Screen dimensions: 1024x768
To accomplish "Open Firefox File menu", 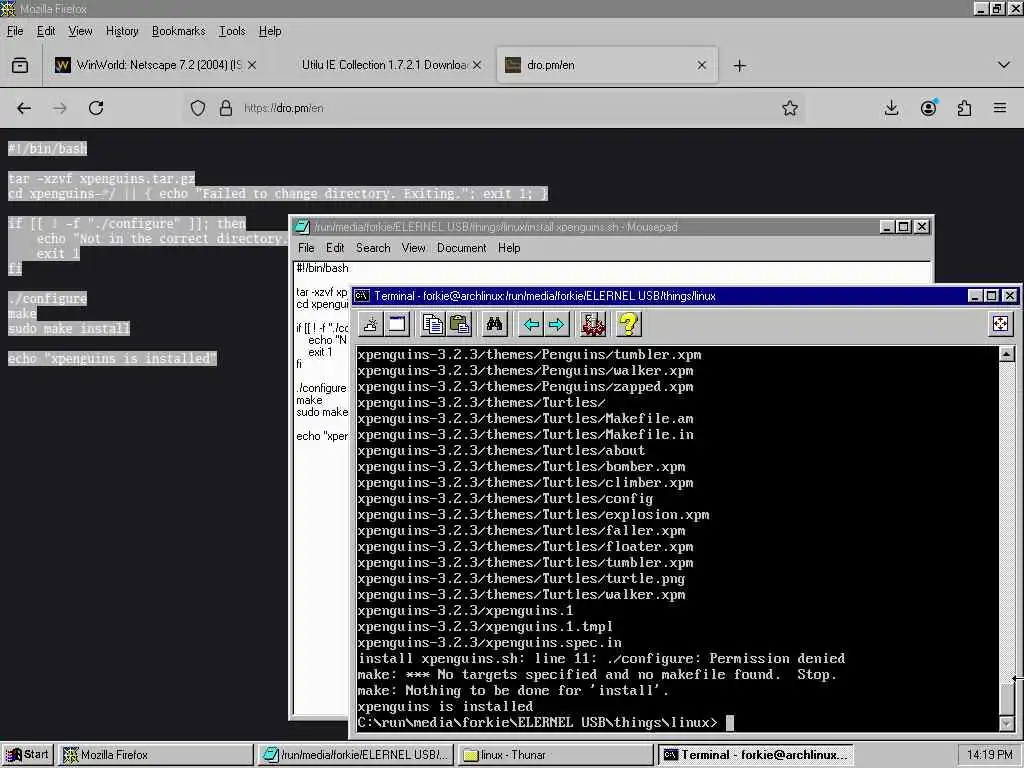I will (x=15, y=31).
